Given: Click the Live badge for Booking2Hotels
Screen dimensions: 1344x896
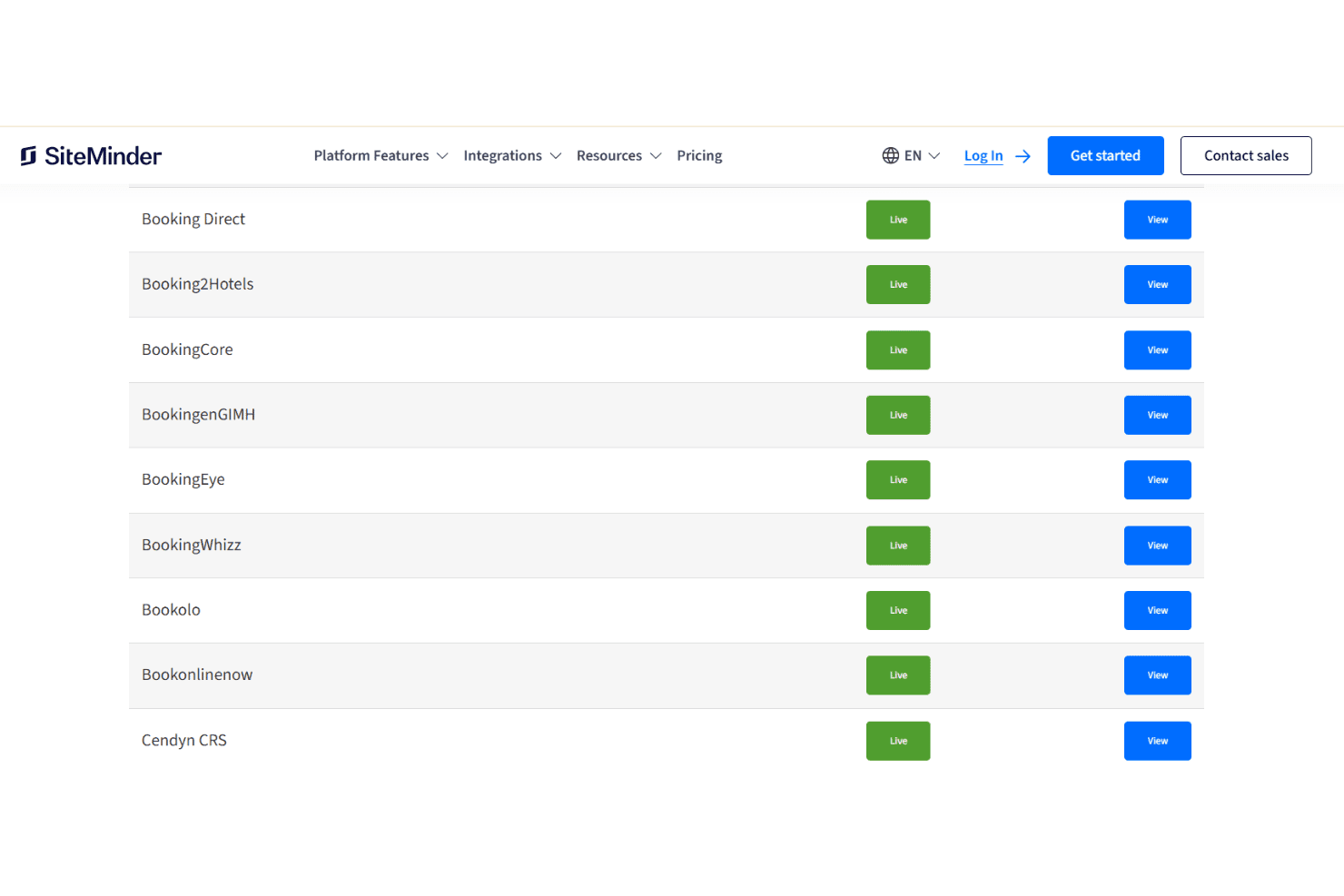Looking at the screenshot, I should point(898,285).
